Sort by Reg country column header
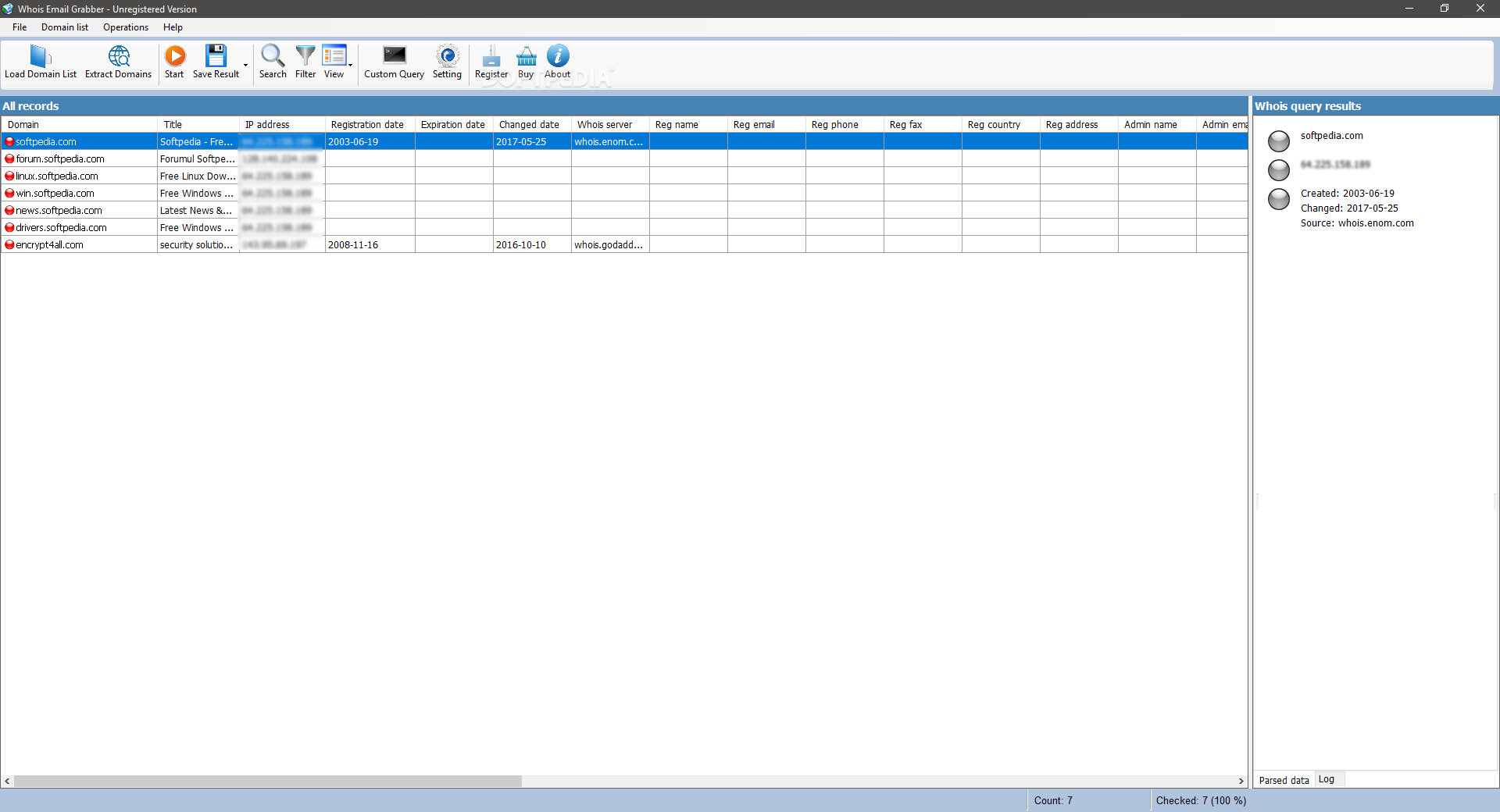Screen dimensions: 1500x812 1001,125
